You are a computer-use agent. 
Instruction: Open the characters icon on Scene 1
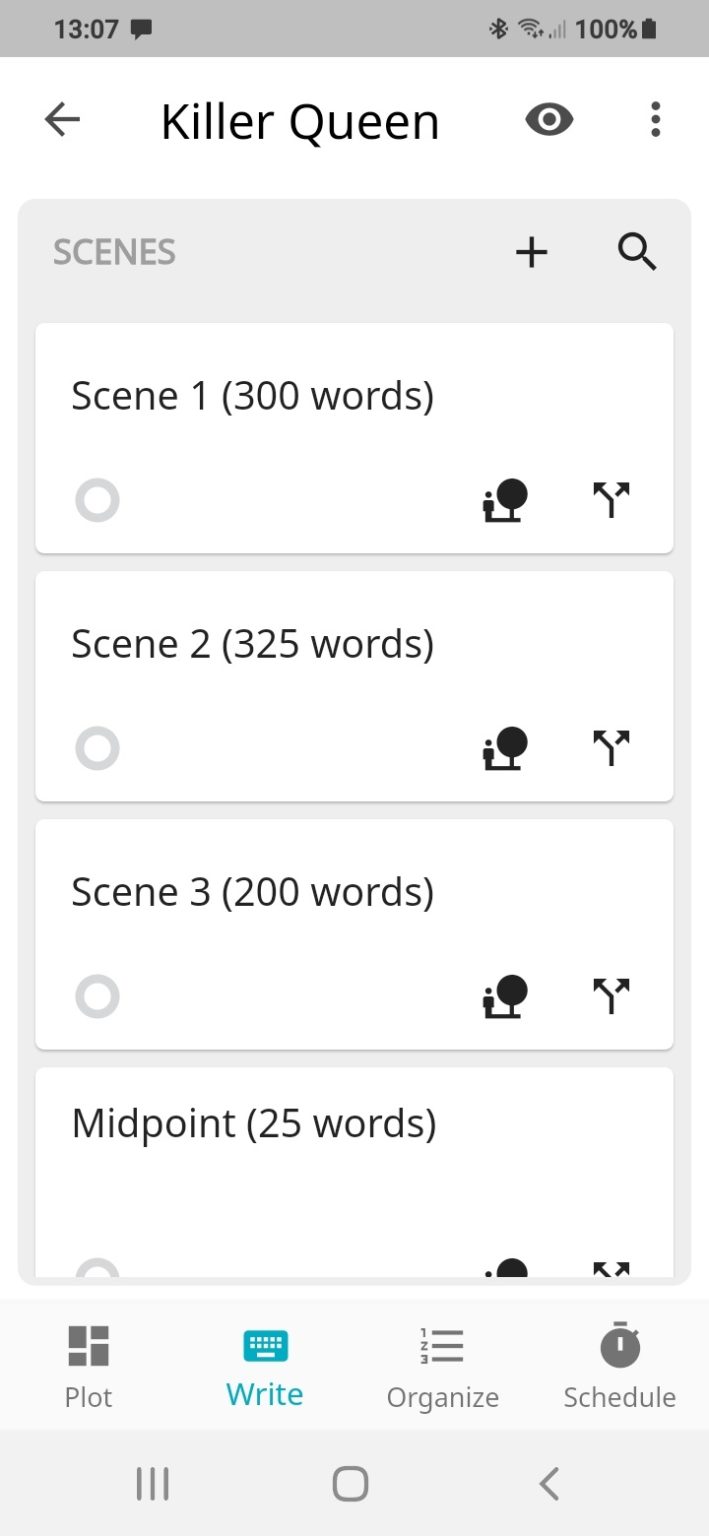[504, 500]
